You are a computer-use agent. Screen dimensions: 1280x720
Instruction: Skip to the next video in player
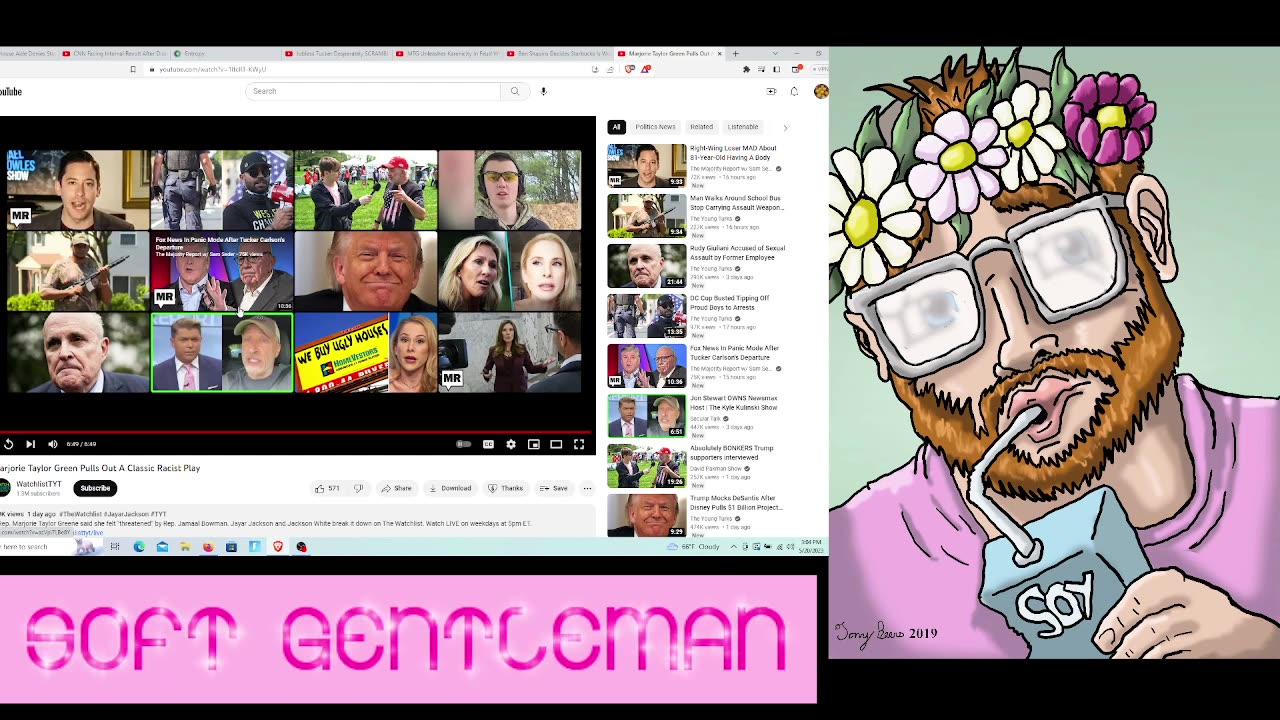click(x=30, y=444)
